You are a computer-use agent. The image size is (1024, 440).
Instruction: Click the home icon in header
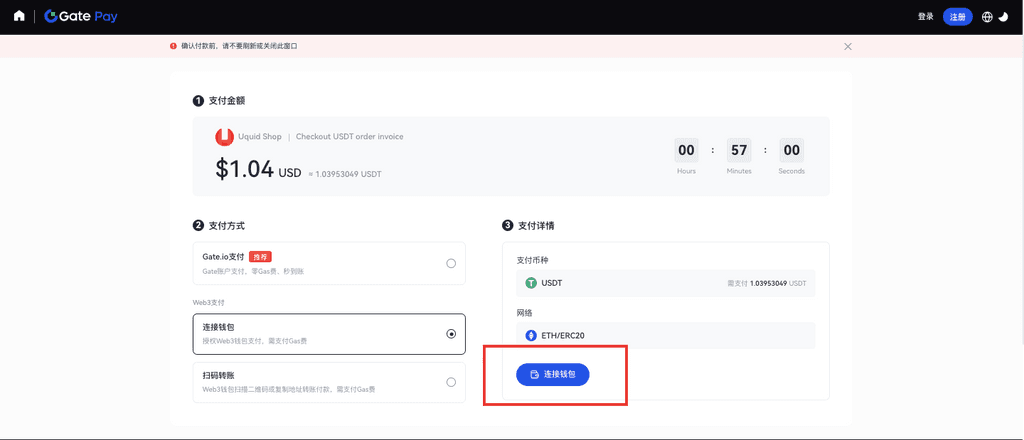(19, 16)
